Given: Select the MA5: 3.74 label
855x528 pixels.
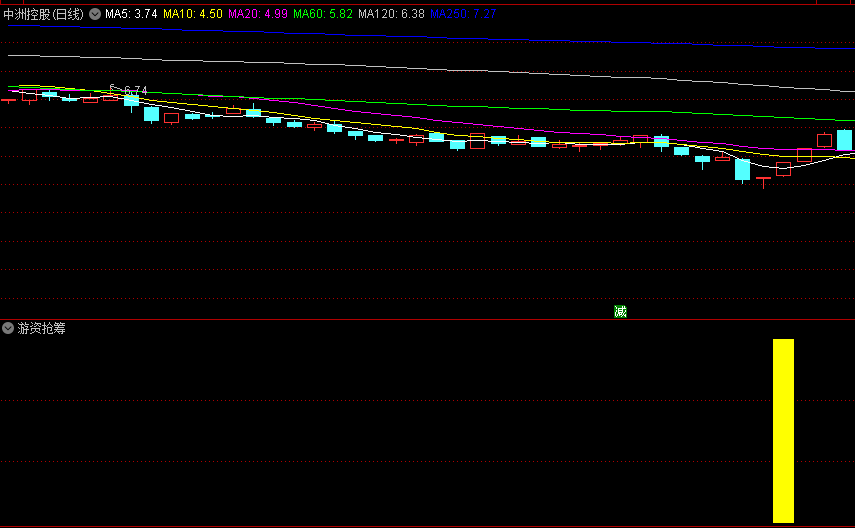Looking at the screenshot, I should click(x=131, y=14).
